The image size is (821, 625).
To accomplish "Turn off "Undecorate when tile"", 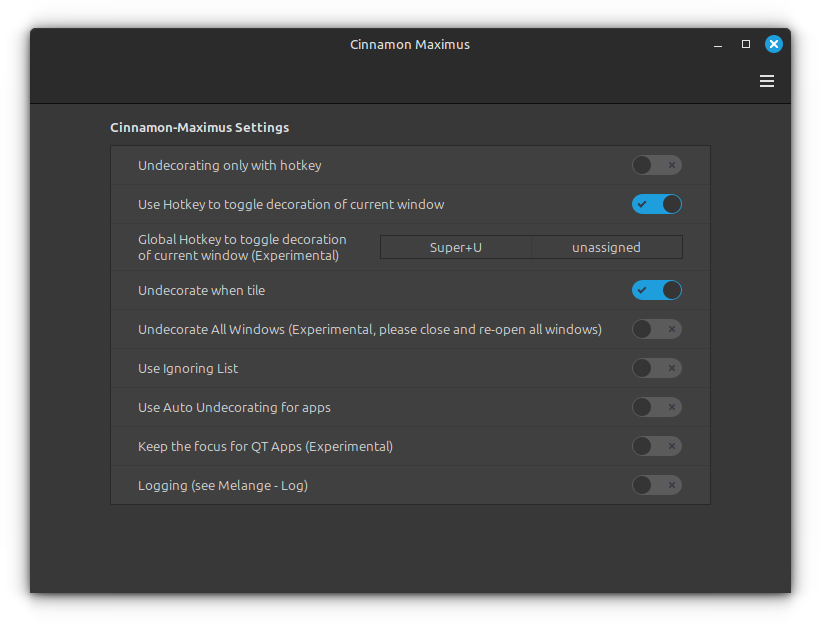I will pyautogui.click(x=657, y=290).
